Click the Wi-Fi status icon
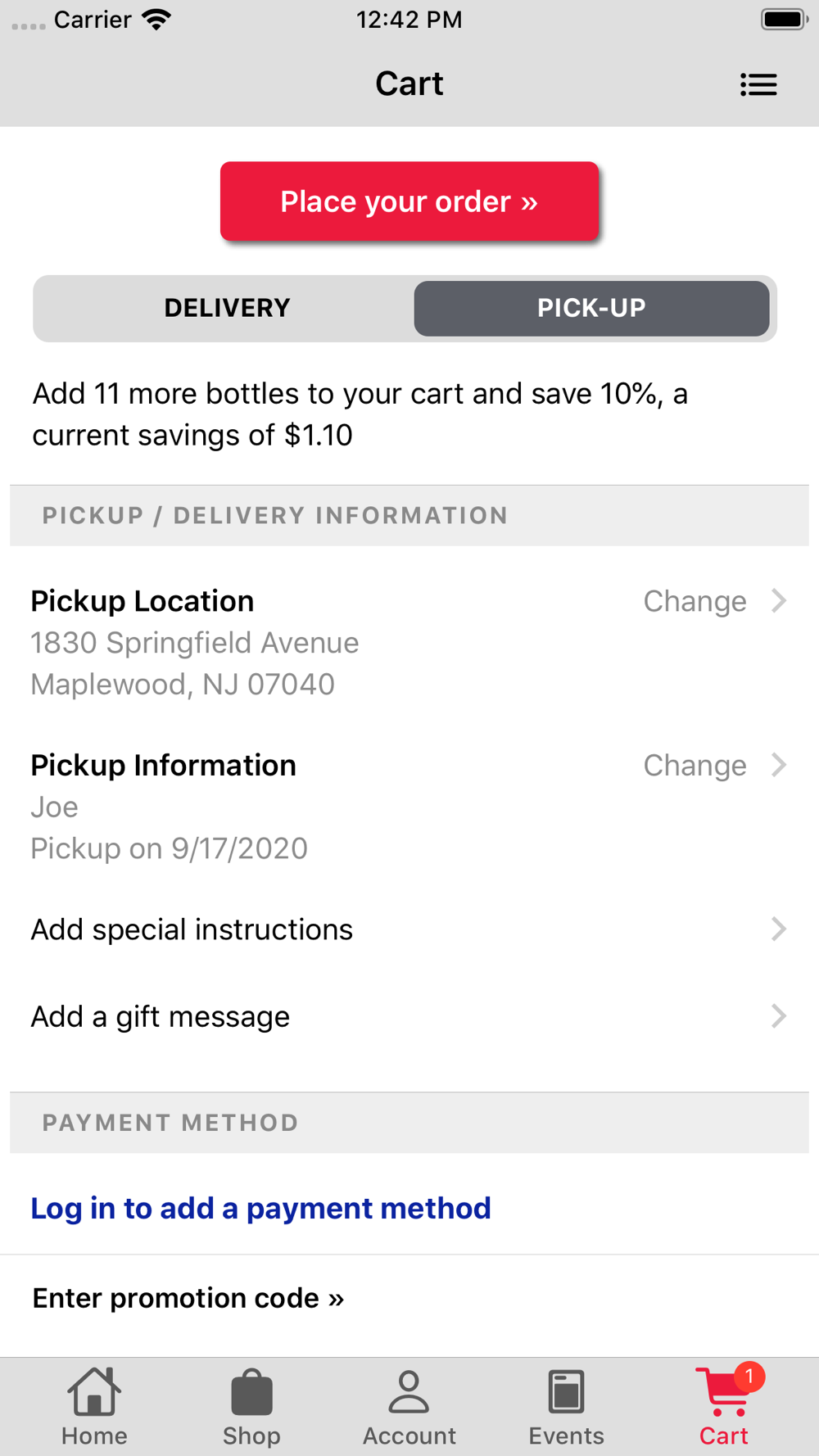This screenshot has height=1456, width=819. (156, 20)
